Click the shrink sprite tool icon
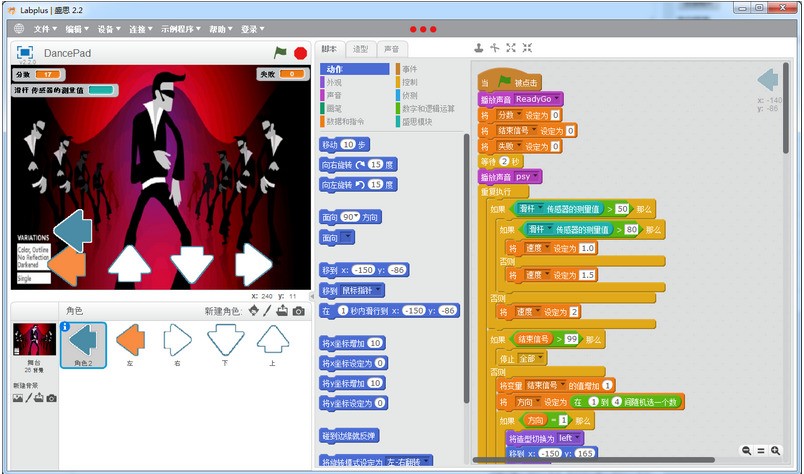The width and height of the screenshot is (804, 474). click(527, 48)
